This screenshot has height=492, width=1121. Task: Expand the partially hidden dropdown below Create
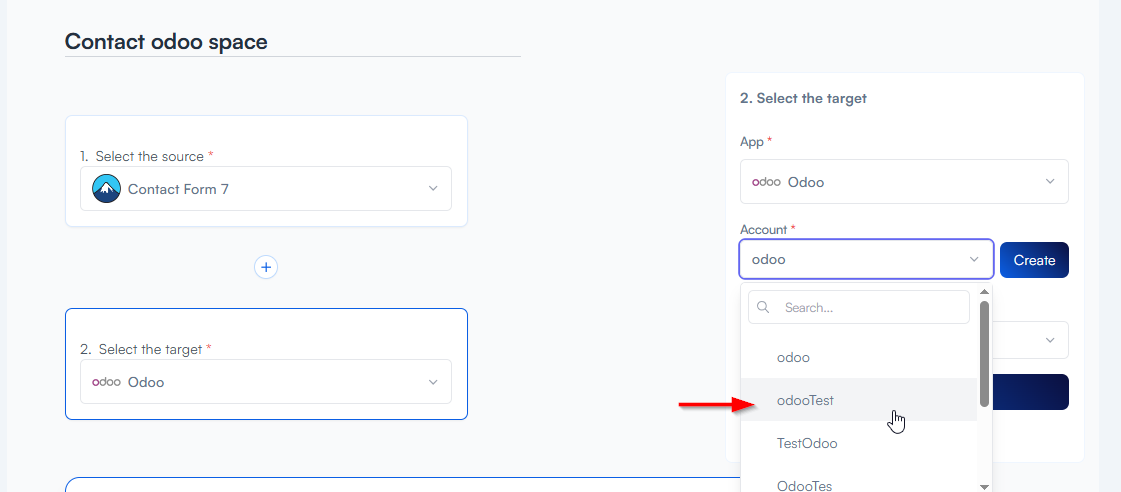pyautogui.click(x=1050, y=340)
